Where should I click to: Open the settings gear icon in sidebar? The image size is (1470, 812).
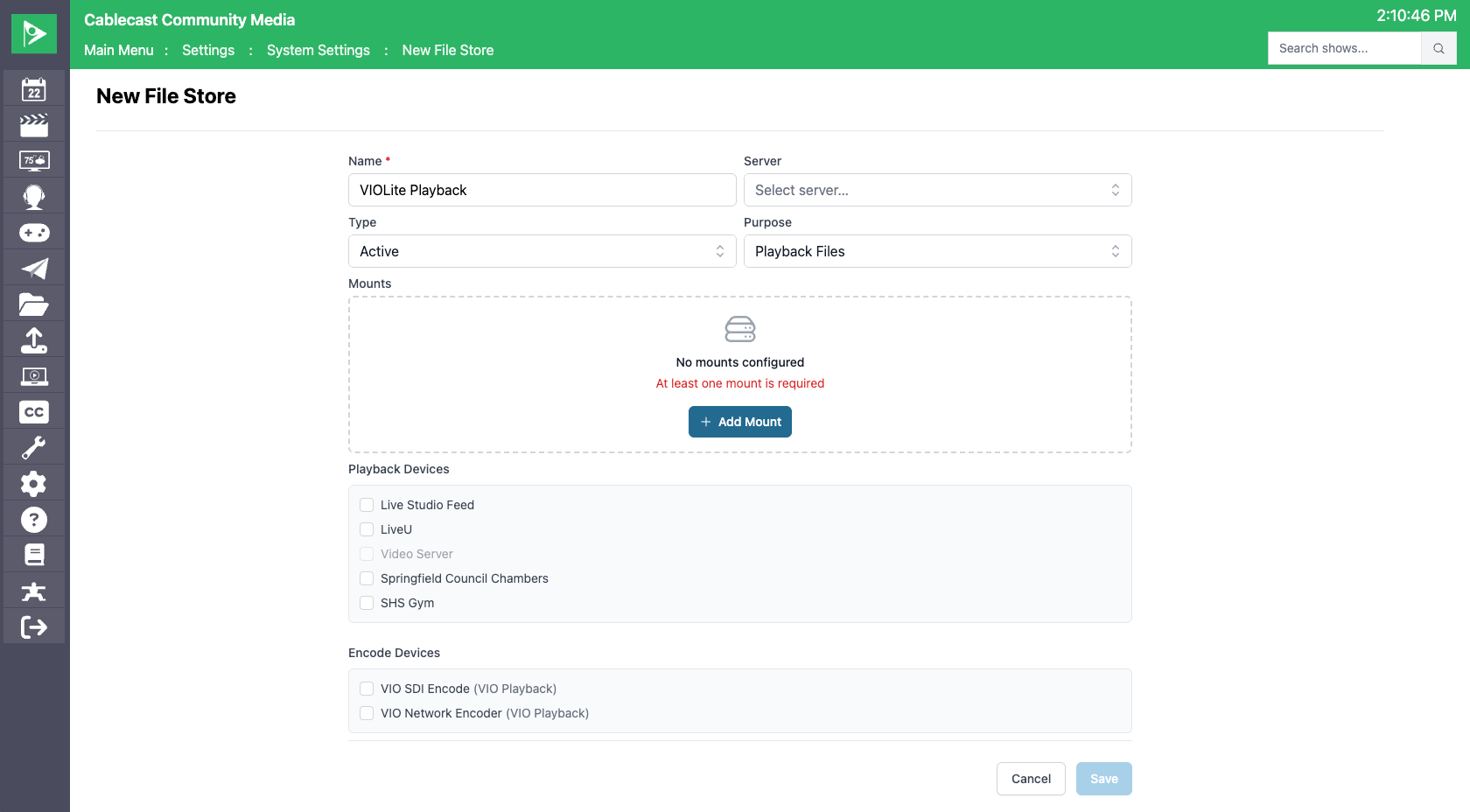tap(34, 484)
